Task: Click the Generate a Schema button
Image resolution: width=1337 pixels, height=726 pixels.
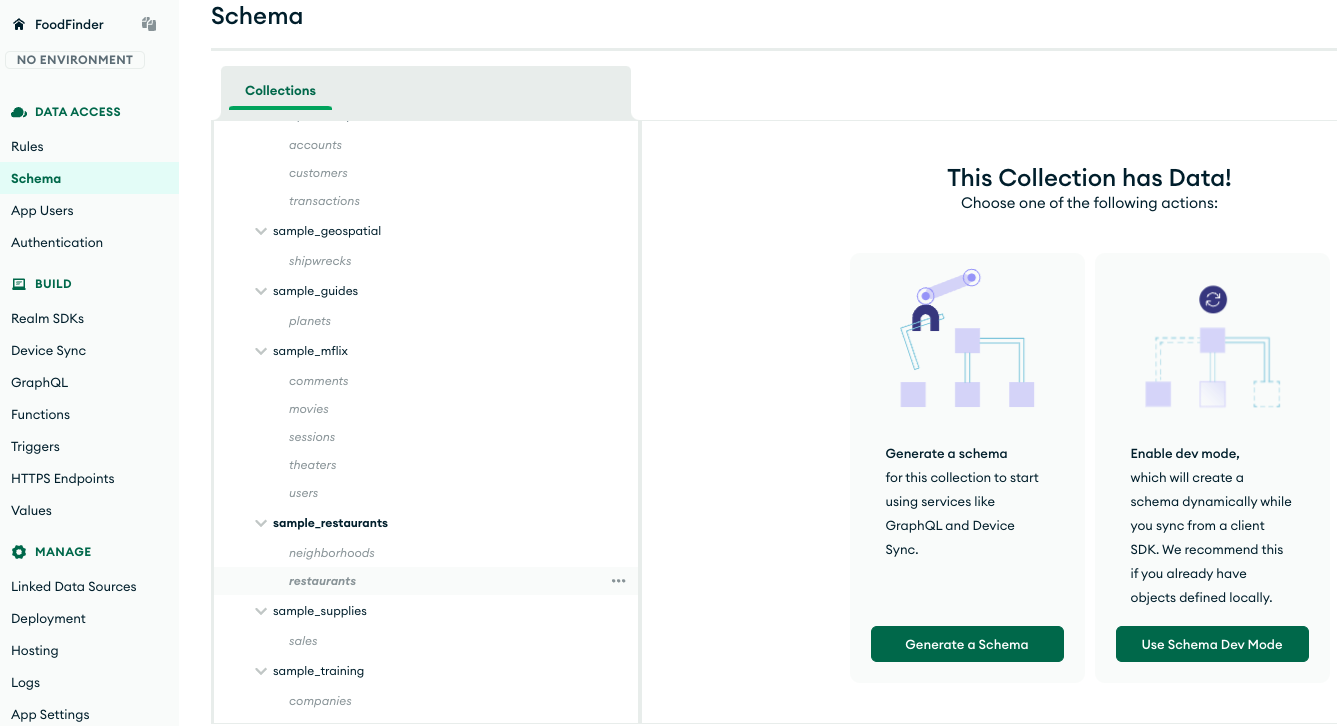Action: click(x=966, y=644)
